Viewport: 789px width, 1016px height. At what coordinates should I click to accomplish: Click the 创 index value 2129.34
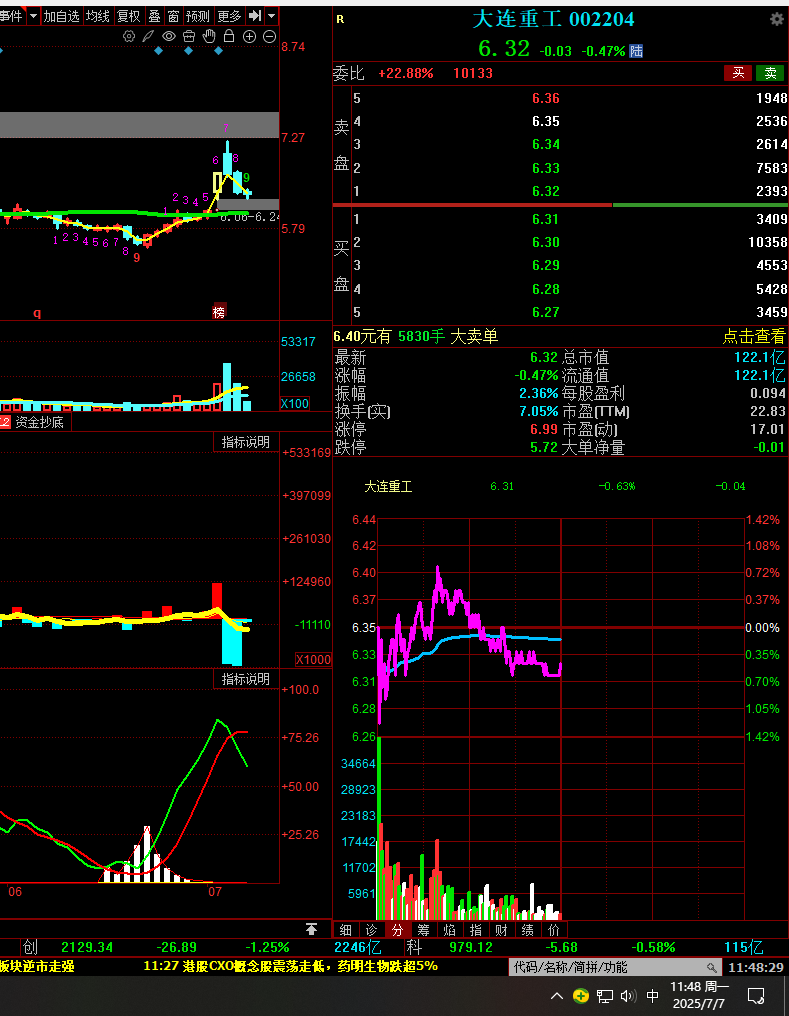(87, 947)
